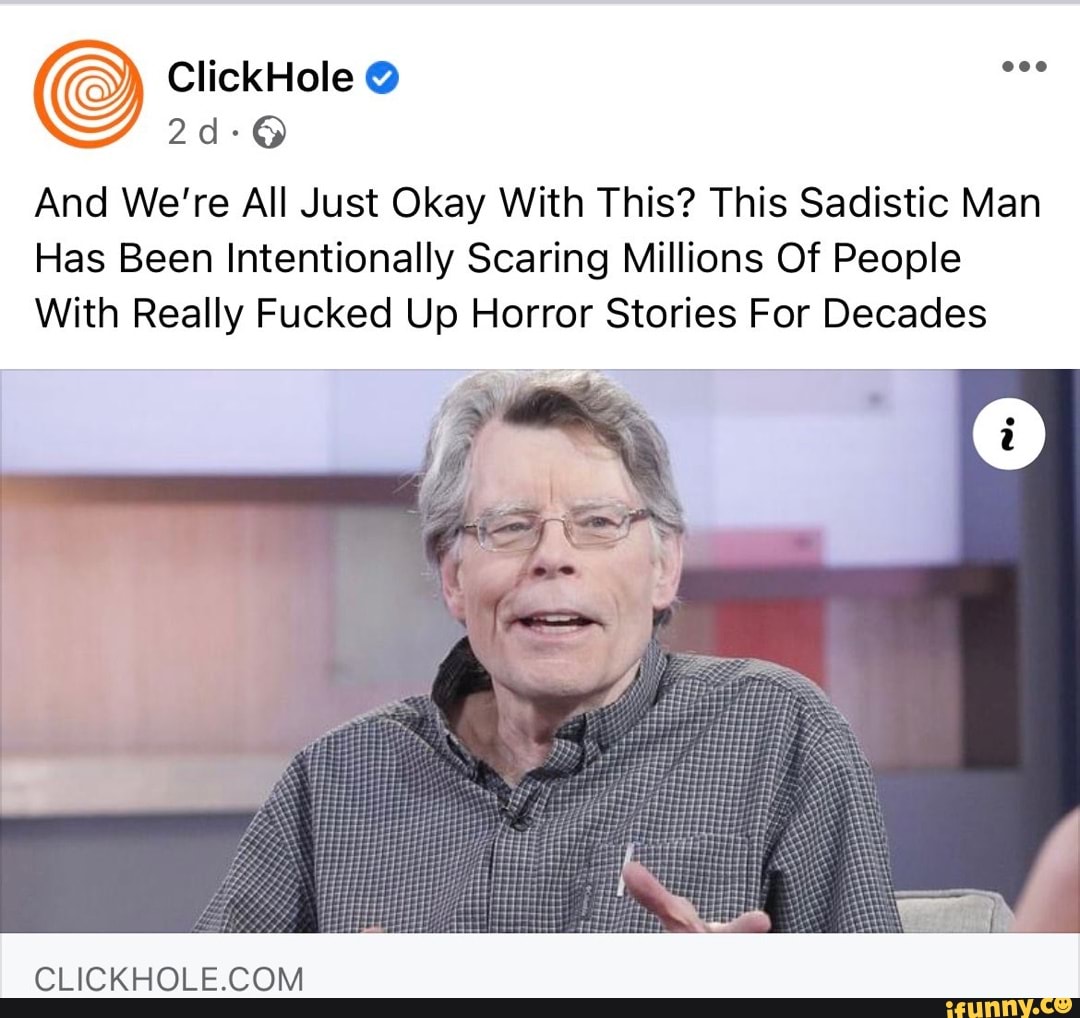
Task: Open the ClickHole orange spiral profile picture
Action: click(x=88, y=94)
